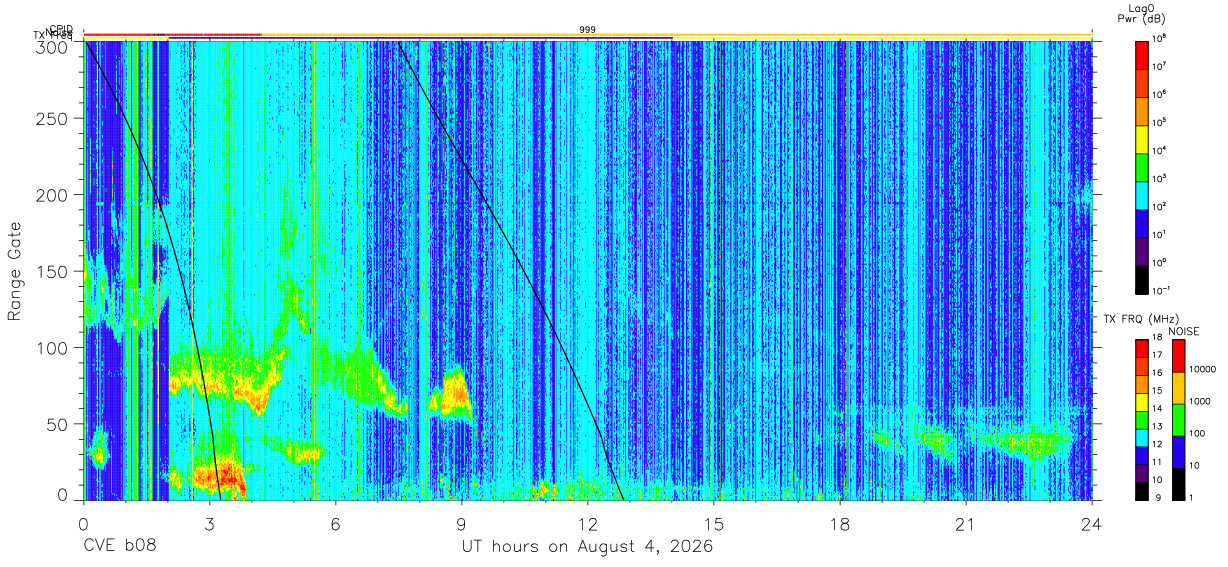1228x567 pixels.
Task: Click the 'Range Gate' y-axis title
Action: pos(15,271)
